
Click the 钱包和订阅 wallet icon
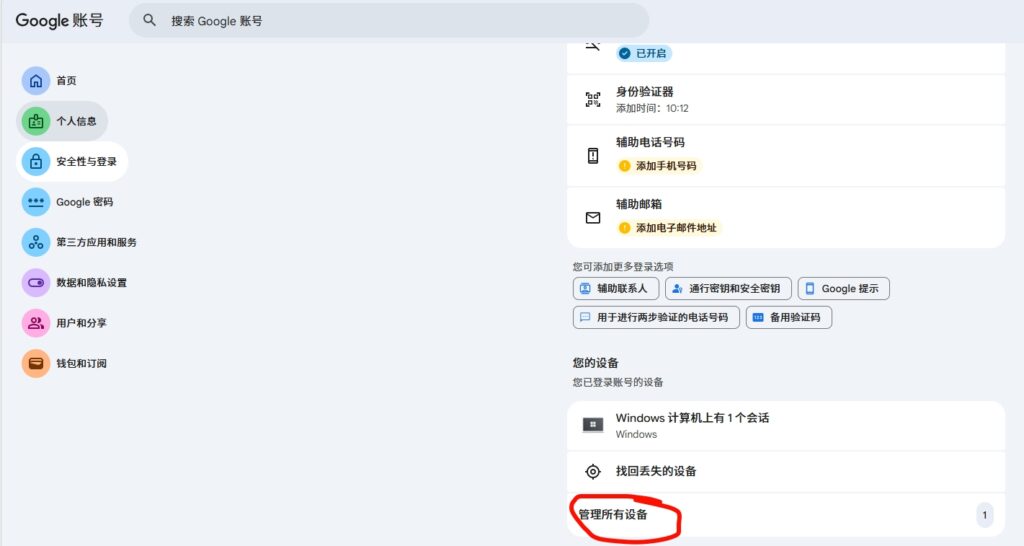click(36, 363)
